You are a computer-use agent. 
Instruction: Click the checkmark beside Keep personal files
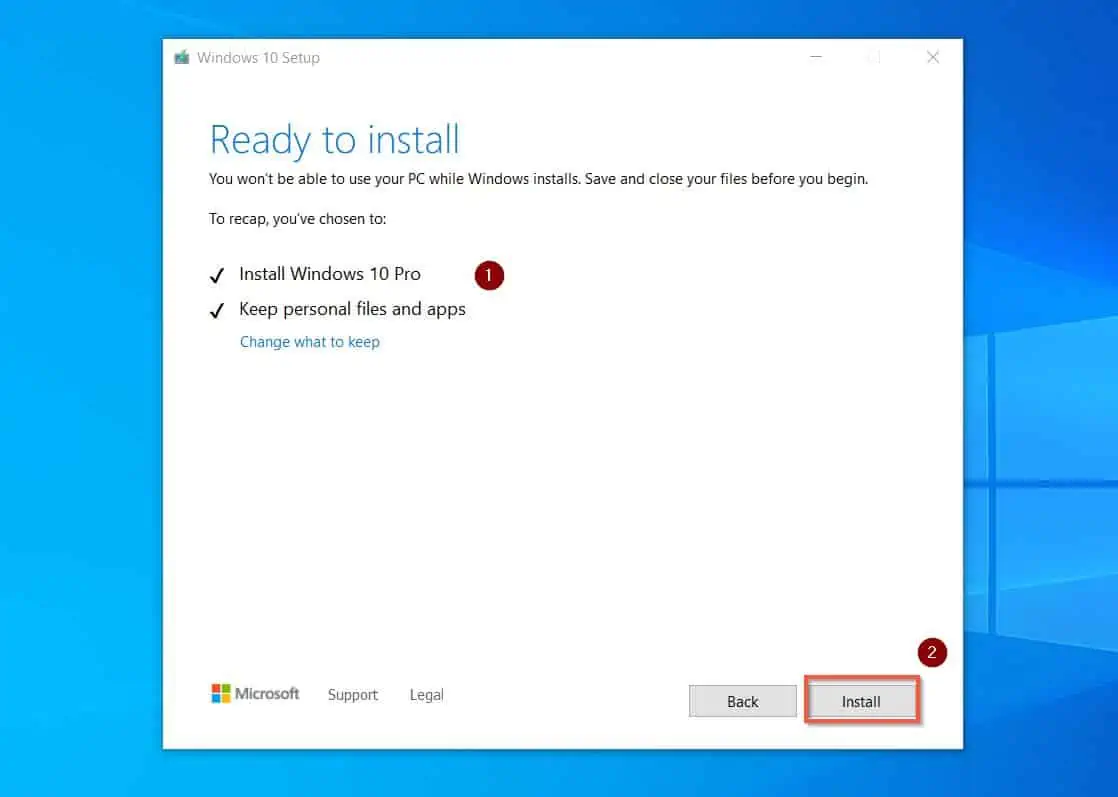click(x=217, y=311)
